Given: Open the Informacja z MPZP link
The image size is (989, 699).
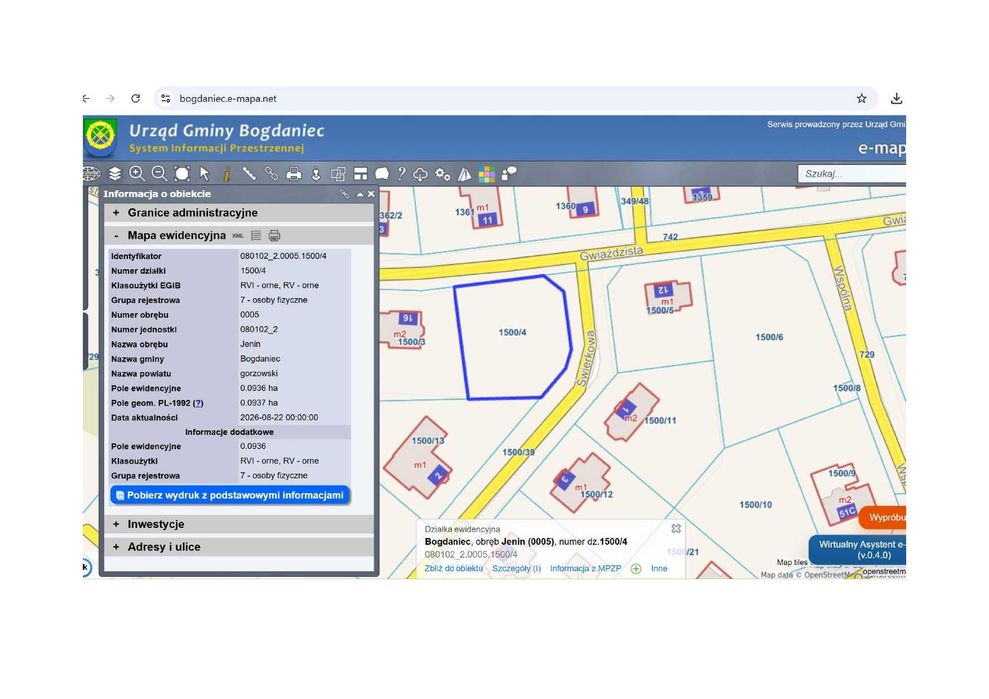Looking at the screenshot, I should point(585,568).
